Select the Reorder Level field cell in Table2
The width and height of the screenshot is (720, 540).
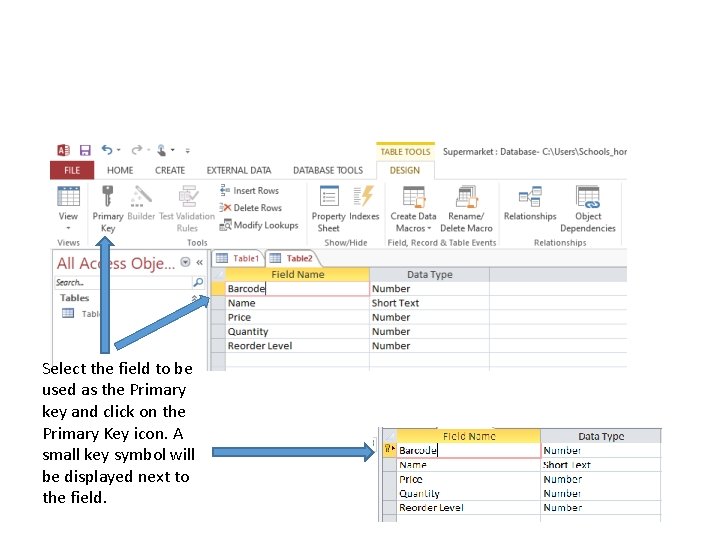(298, 346)
